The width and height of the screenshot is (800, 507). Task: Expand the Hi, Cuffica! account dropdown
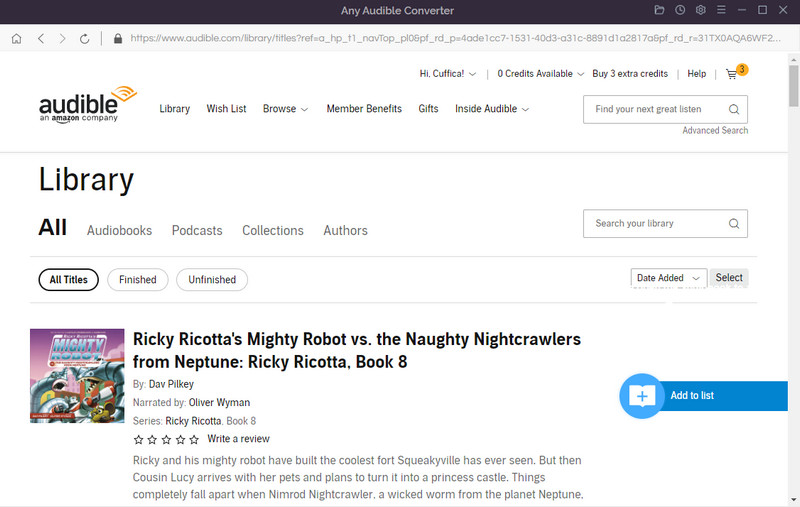pyautogui.click(x=448, y=74)
